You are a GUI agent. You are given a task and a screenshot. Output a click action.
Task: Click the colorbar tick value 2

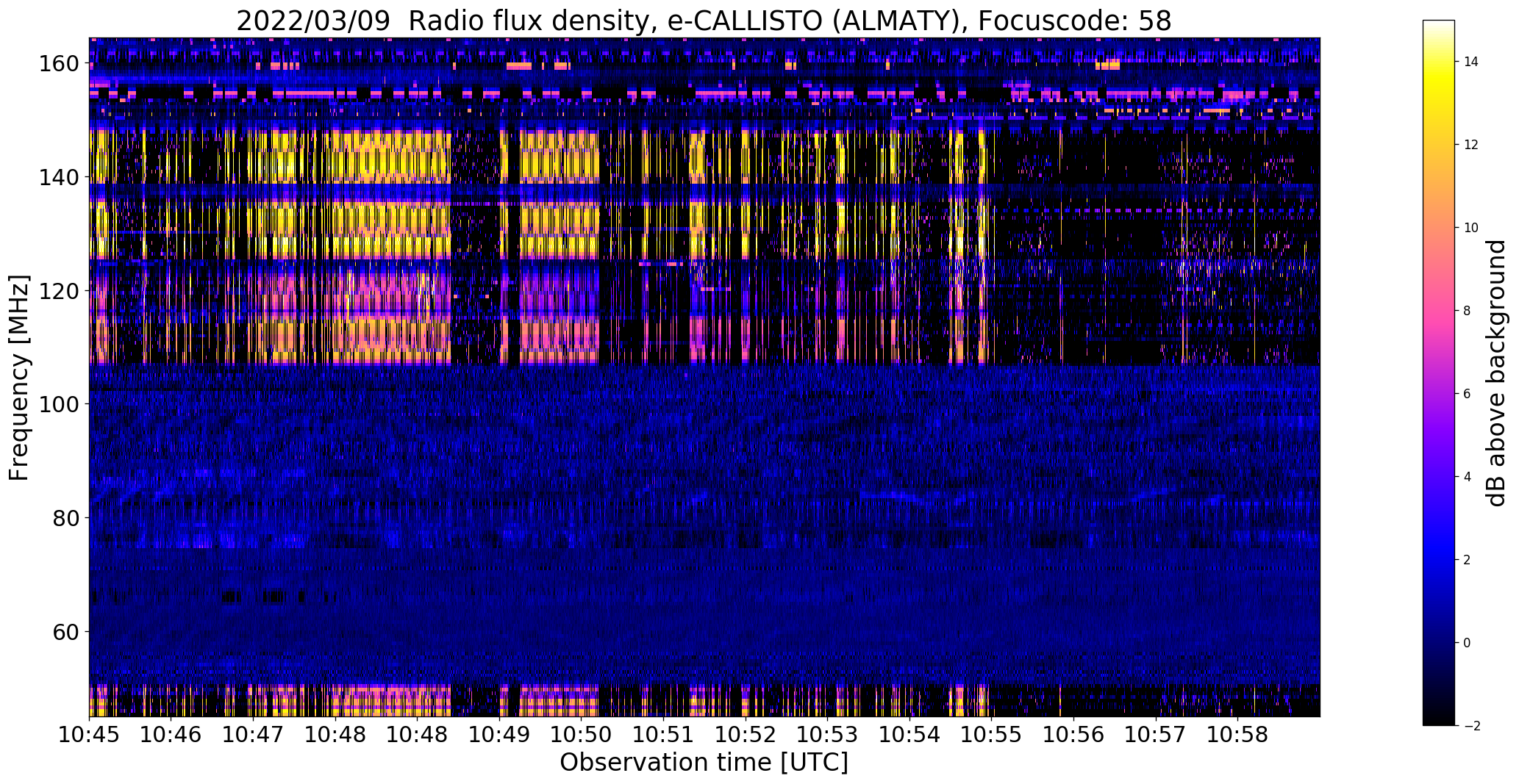tap(1468, 560)
